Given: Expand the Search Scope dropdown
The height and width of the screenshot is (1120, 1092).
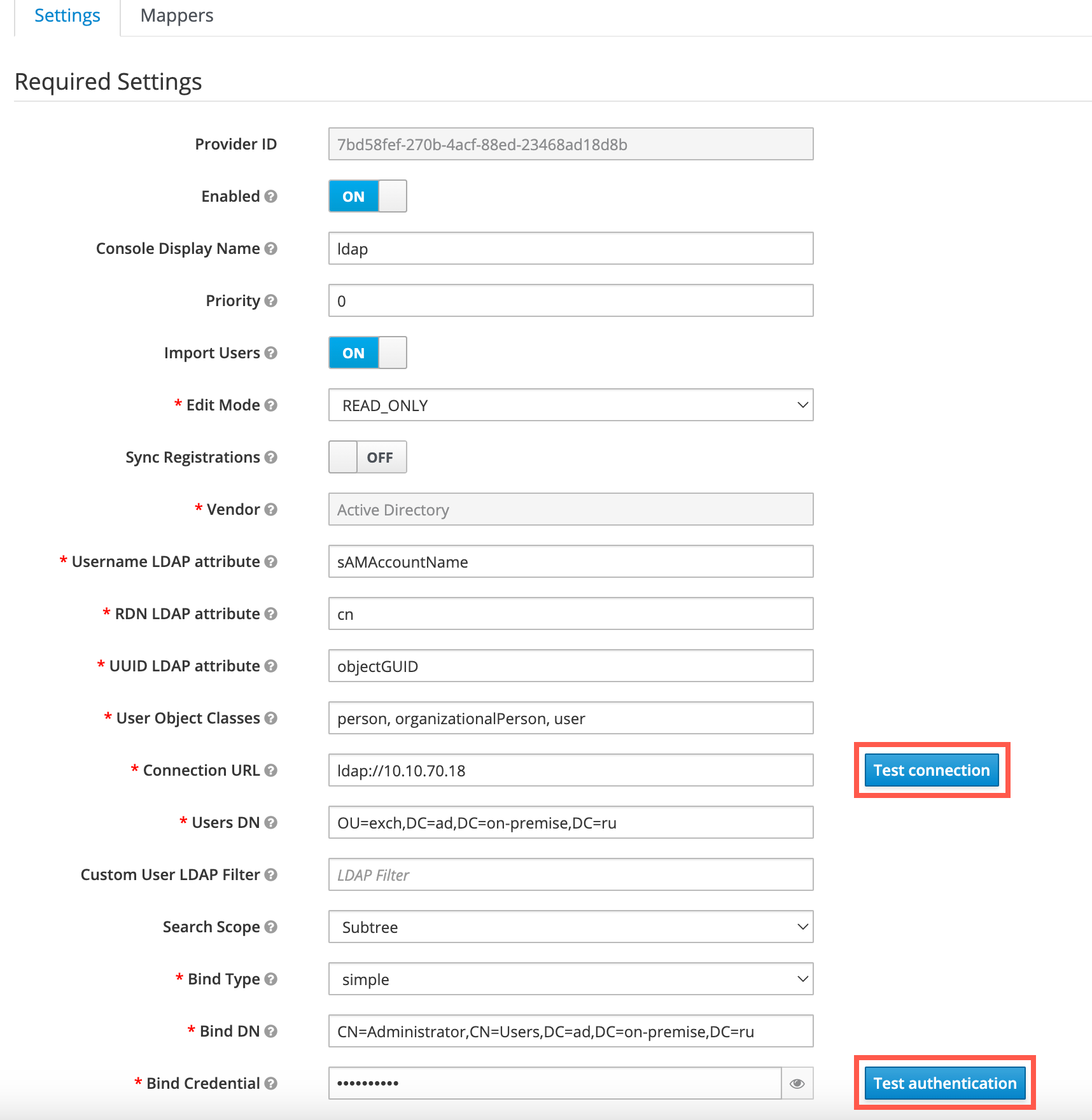Looking at the screenshot, I should [570, 927].
